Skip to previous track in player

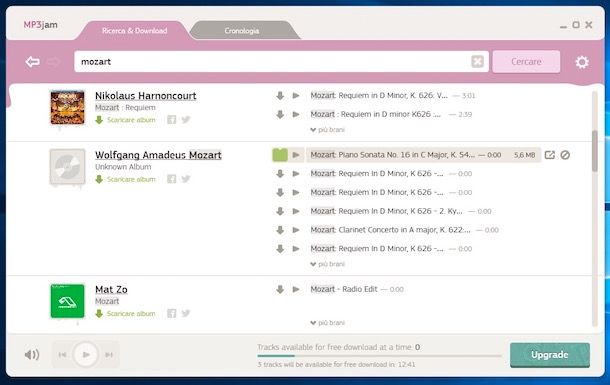[63, 355]
